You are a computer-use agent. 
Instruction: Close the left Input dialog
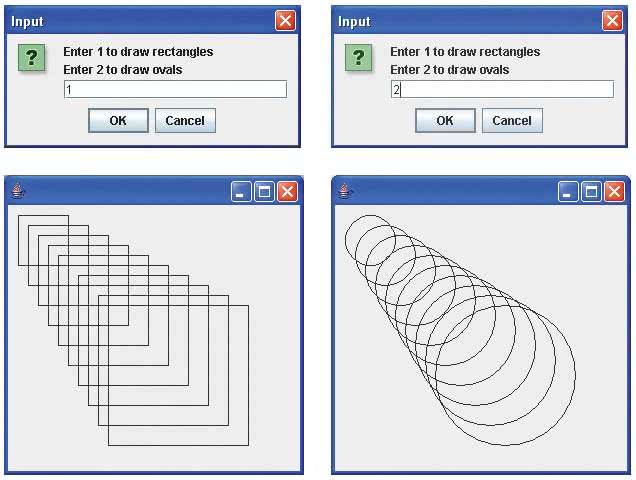pos(286,20)
